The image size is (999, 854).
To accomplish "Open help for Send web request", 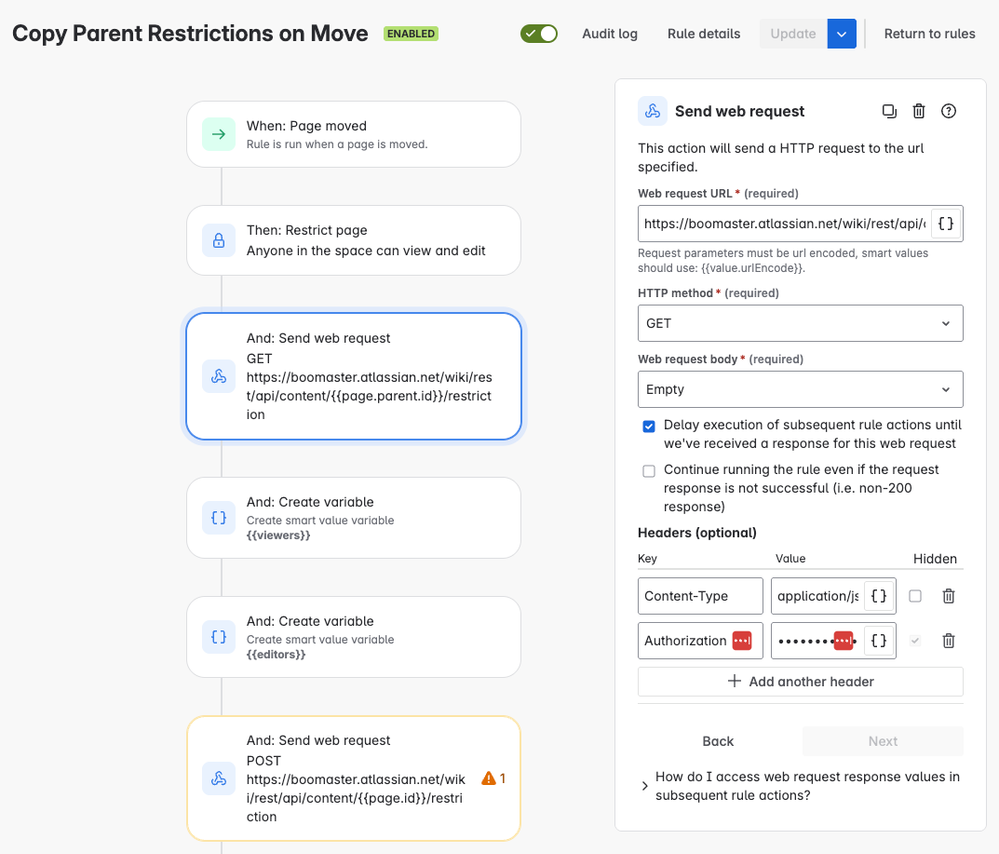I will pyautogui.click(x=949, y=112).
